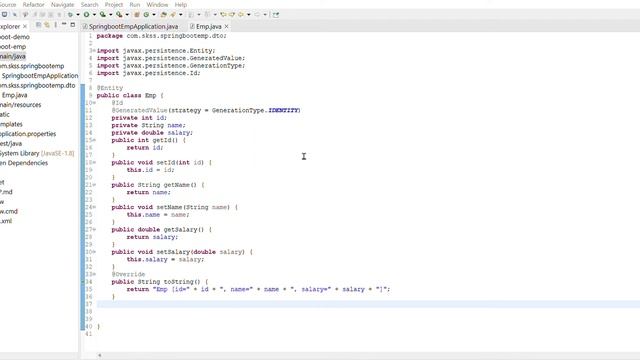640x360 pixels.
Task: Collapse the getSalary method fold marker
Action: pos(94,229)
